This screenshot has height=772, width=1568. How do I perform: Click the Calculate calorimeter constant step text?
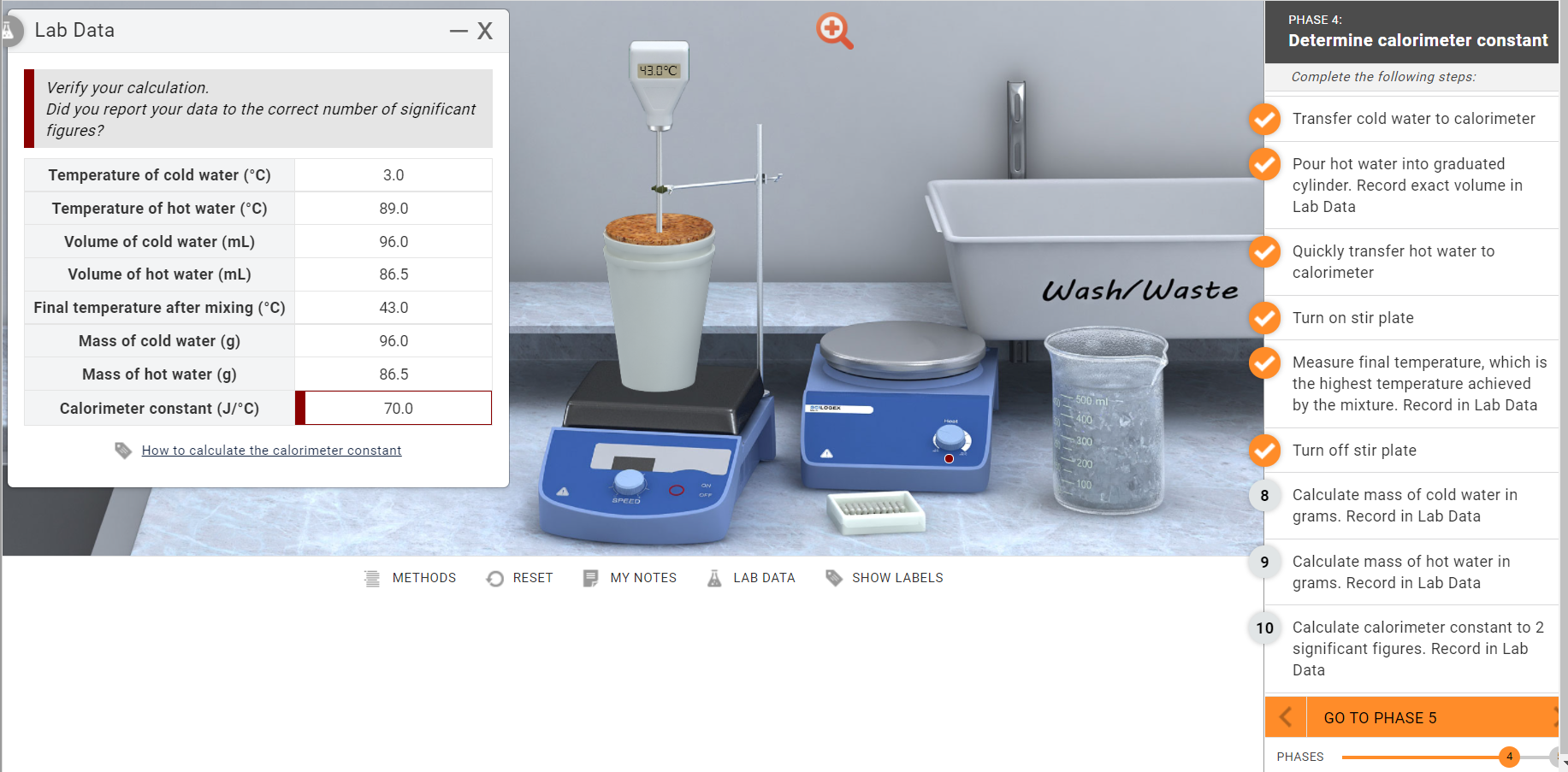tap(1418, 649)
